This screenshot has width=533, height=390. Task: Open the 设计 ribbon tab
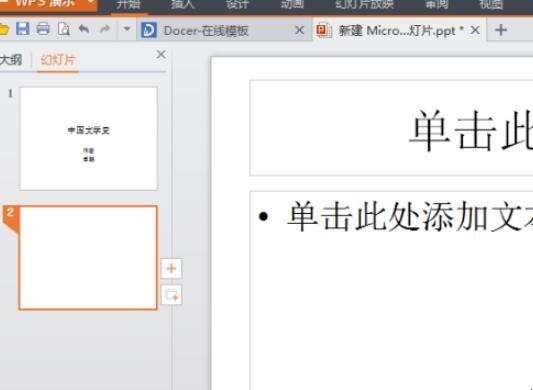pos(238,4)
